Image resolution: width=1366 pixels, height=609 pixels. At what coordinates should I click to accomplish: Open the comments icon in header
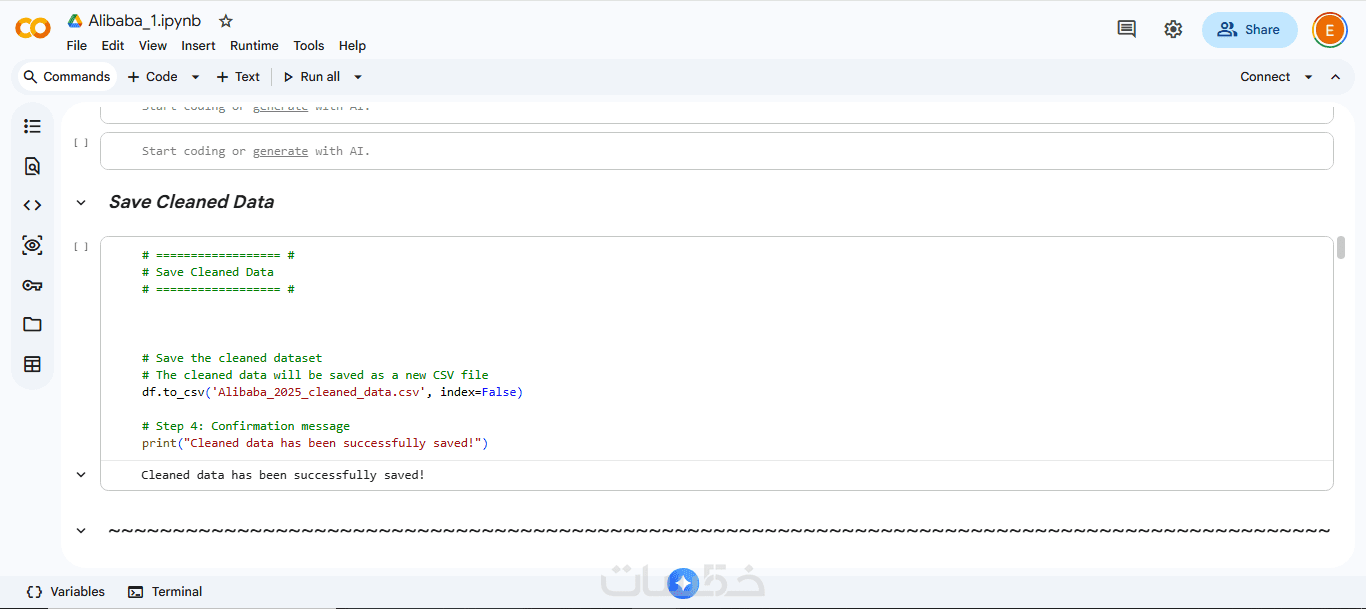[1126, 29]
